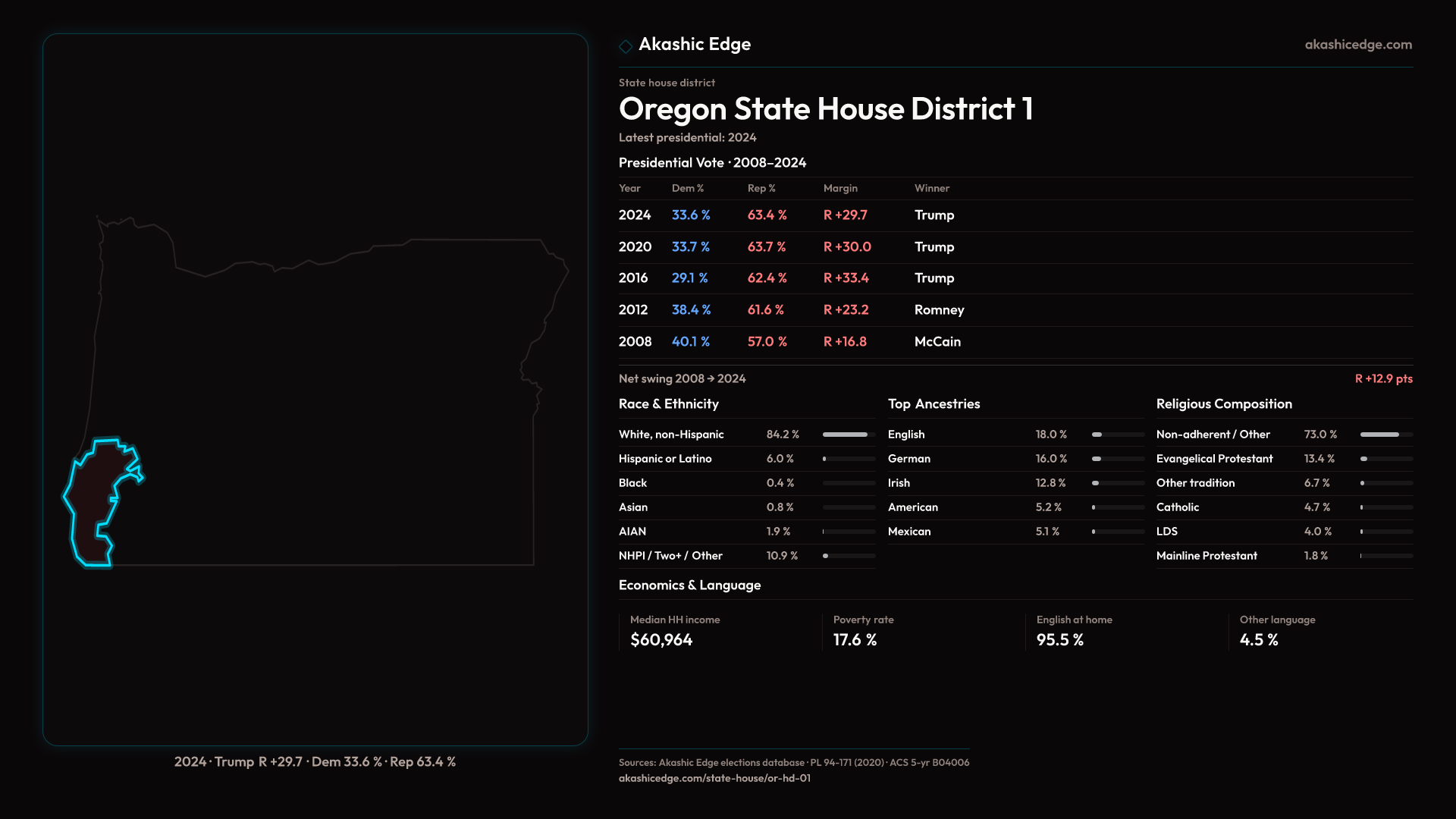This screenshot has width=1456, height=819.
Task: Click the English ancestry percentage bar
Action: click(1118, 435)
